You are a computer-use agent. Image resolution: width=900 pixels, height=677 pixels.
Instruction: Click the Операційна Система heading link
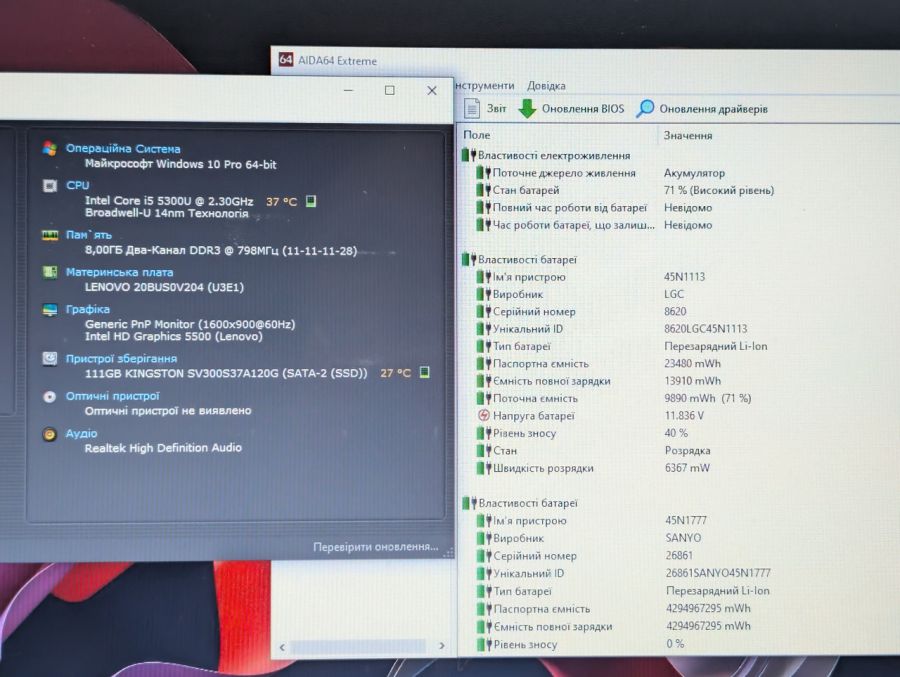pos(123,148)
